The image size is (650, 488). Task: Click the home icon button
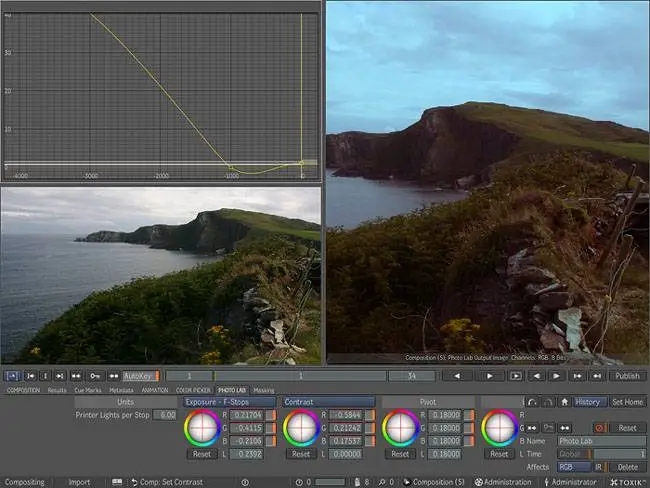point(564,402)
